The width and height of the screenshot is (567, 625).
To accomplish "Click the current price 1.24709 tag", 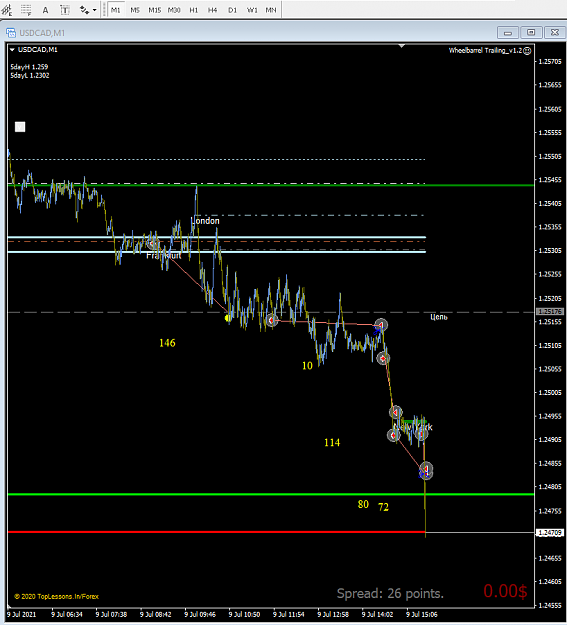I will coord(550,533).
